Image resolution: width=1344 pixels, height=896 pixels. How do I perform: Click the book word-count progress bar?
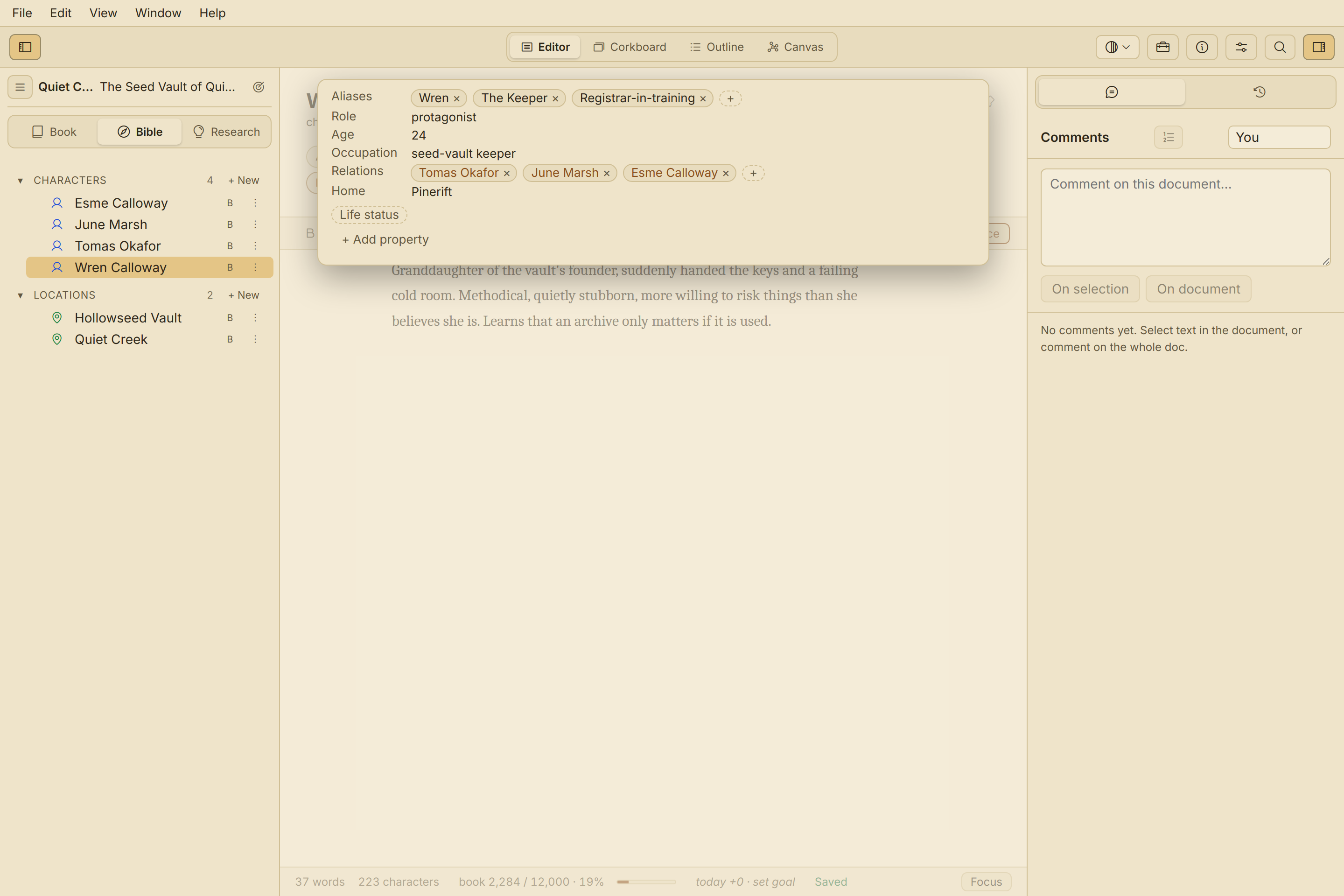(x=646, y=882)
